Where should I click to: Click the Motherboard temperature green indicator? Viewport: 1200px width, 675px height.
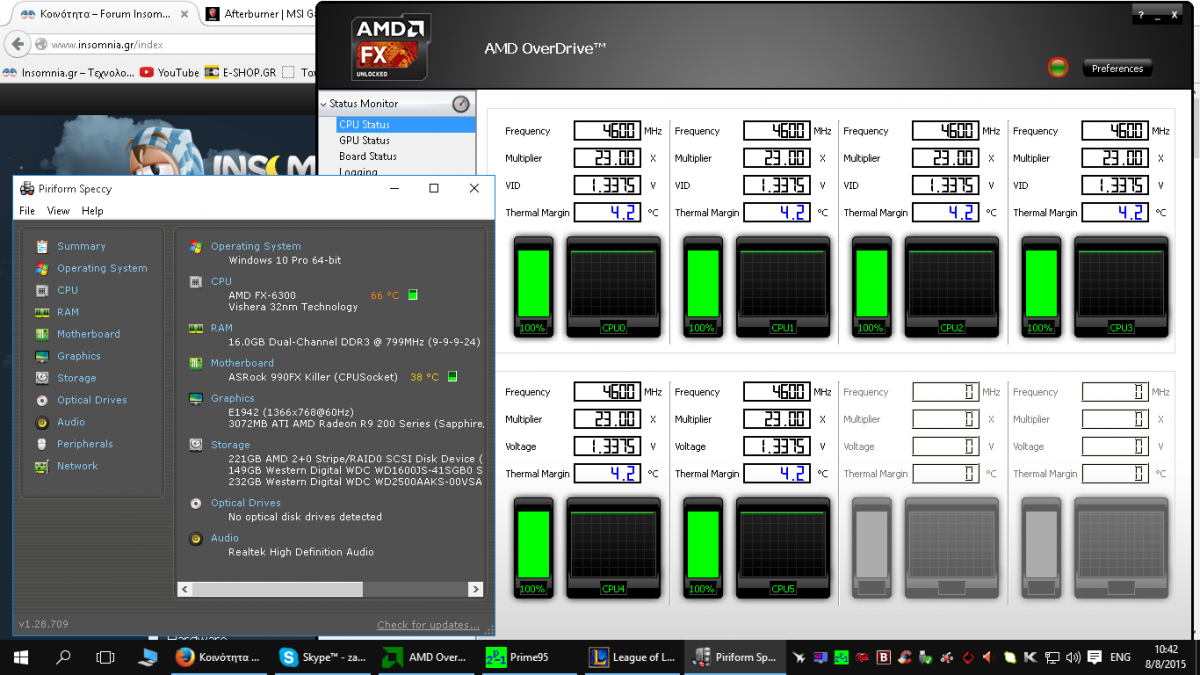(x=452, y=377)
